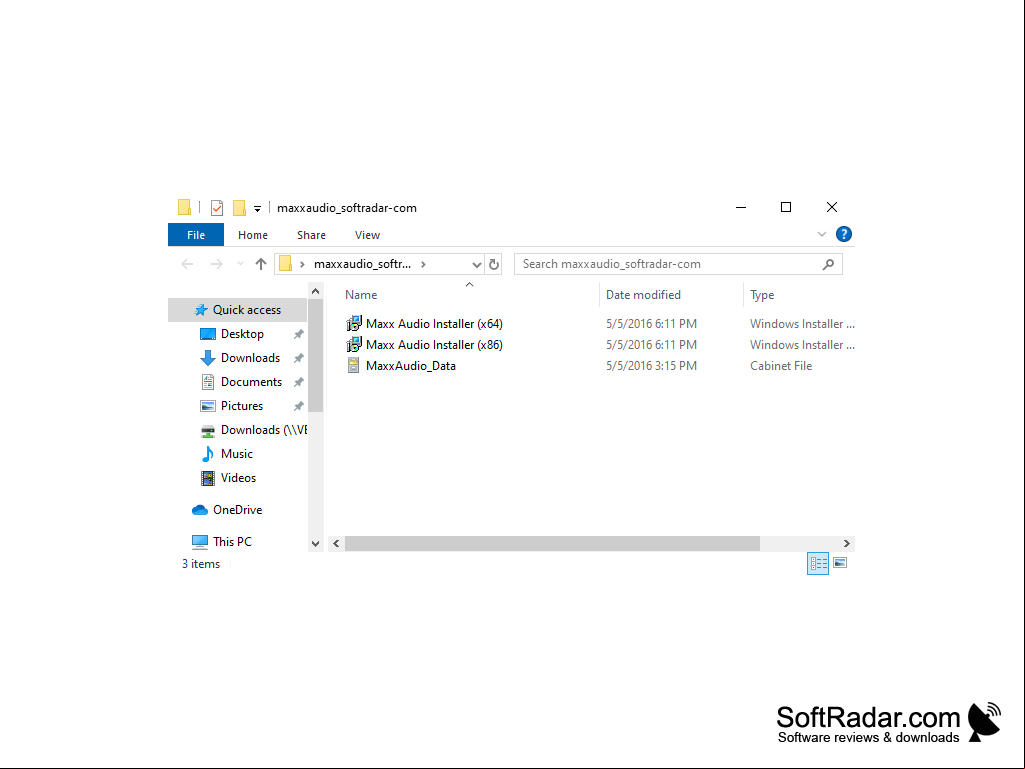Click the Search maxxaudio_softradar-com field
Screen dimensions: 1025x769
point(678,264)
